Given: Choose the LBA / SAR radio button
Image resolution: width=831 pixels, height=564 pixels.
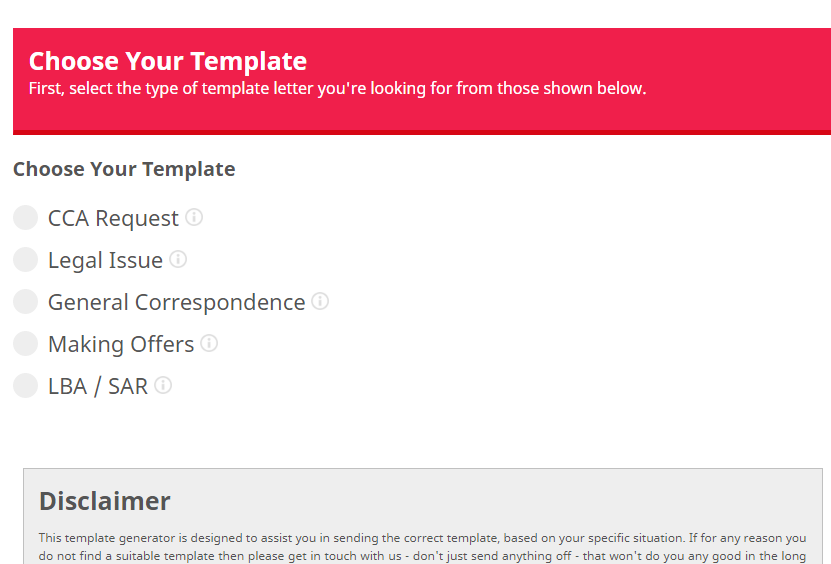Looking at the screenshot, I should (25, 385).
